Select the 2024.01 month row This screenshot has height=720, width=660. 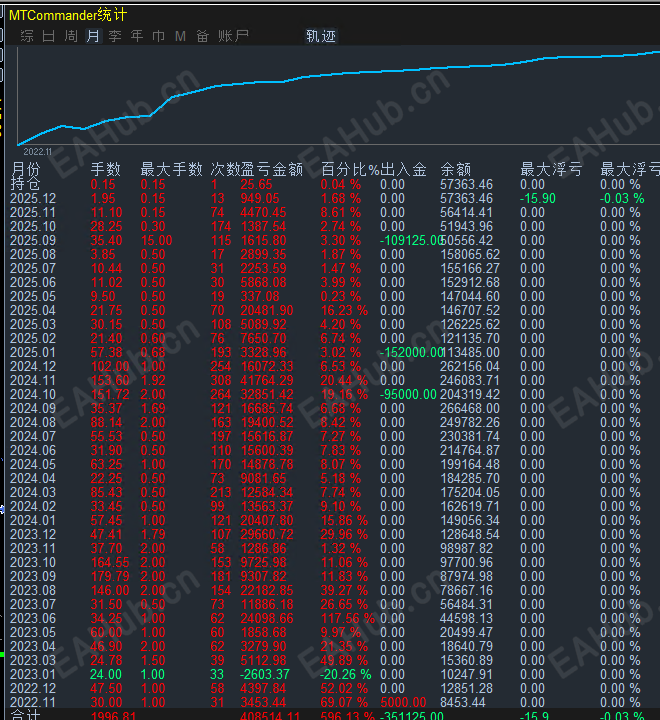pos(330,520)
